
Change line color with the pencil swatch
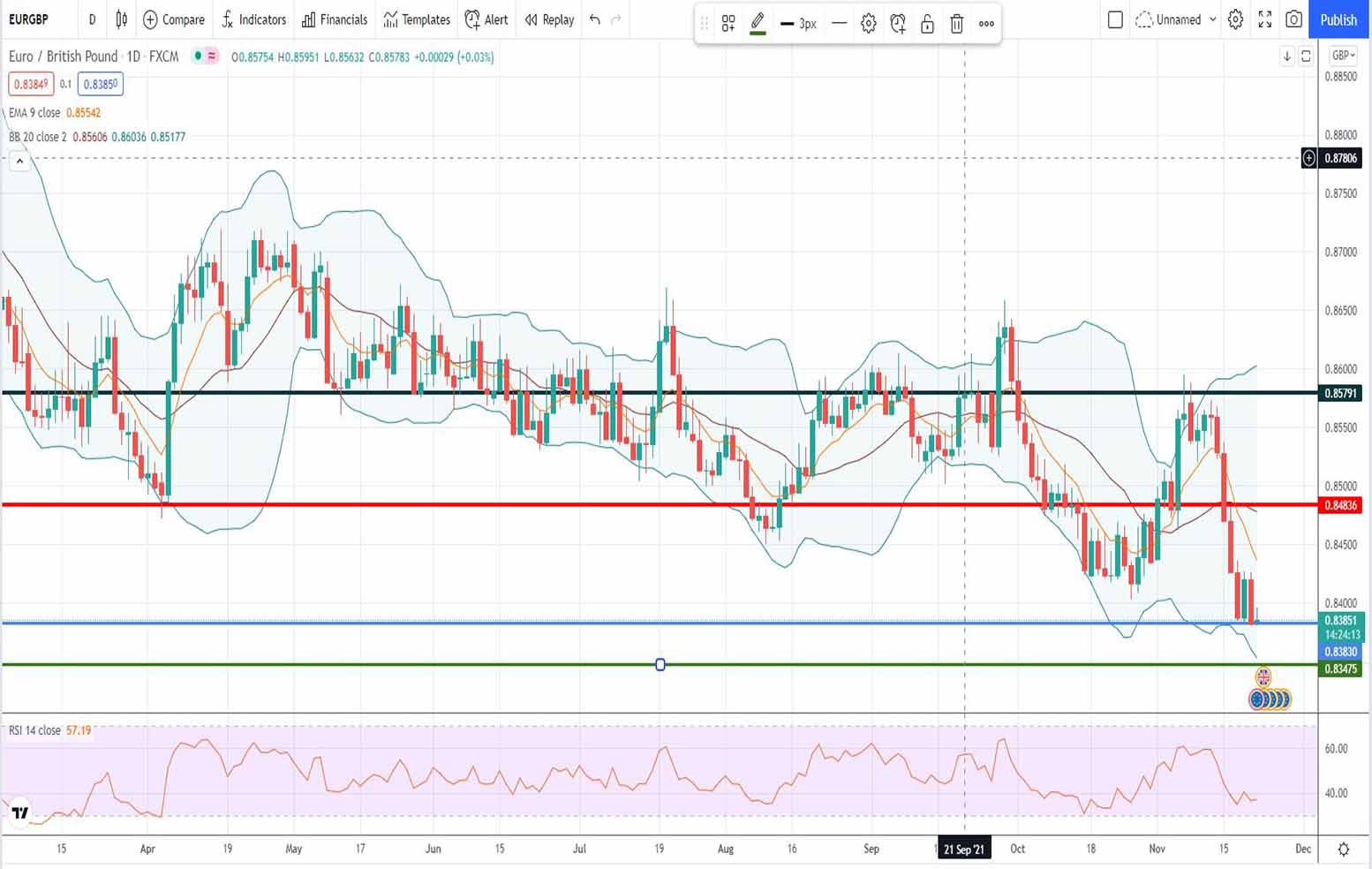[758, 23]
